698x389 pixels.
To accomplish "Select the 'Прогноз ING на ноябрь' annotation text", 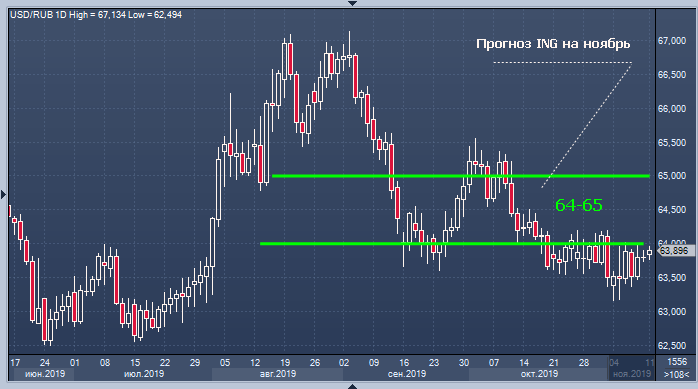I will point(553,44).
